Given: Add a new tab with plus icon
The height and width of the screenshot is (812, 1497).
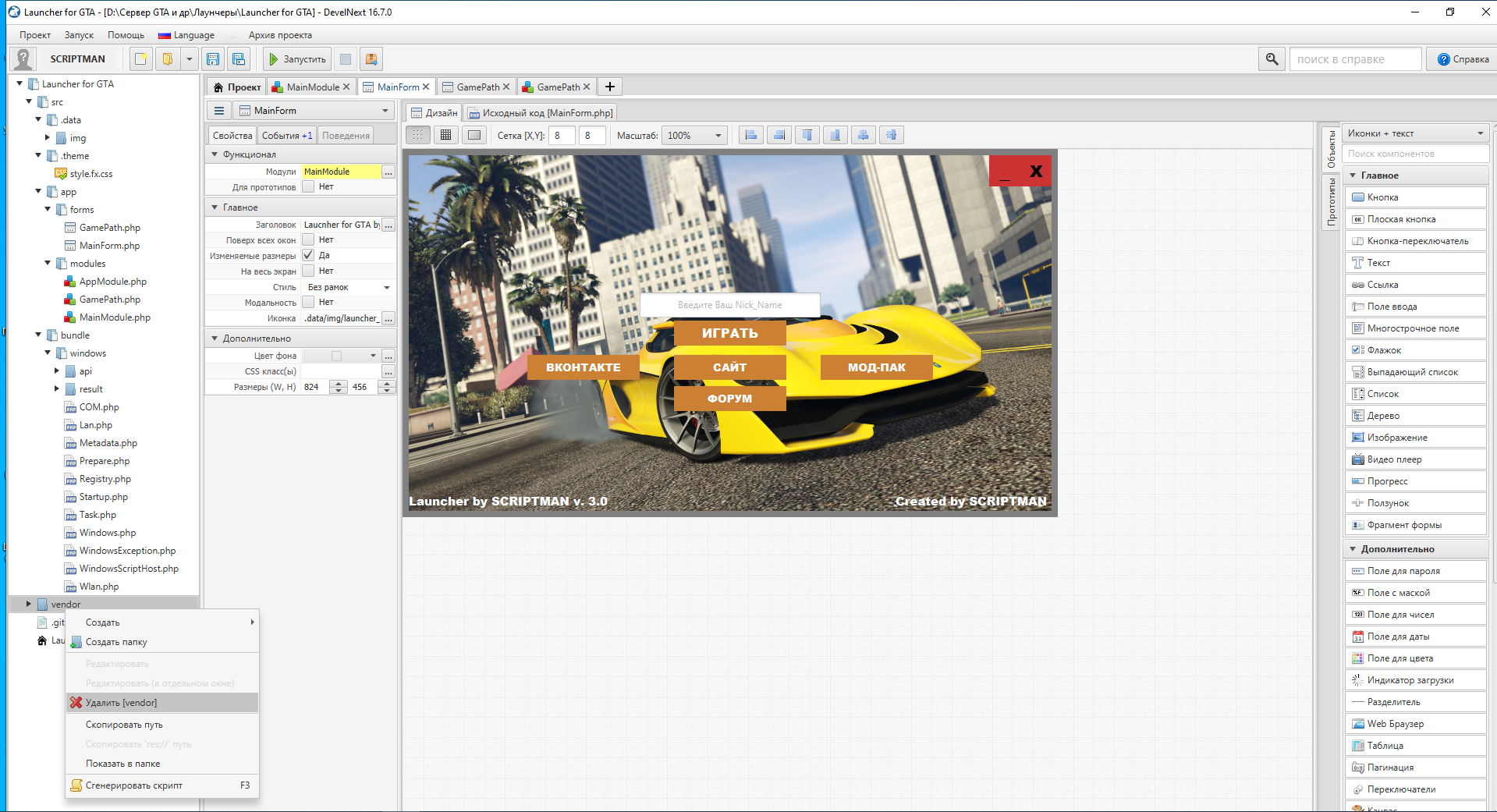Looking at the screenshot, I should pos(610,87).
